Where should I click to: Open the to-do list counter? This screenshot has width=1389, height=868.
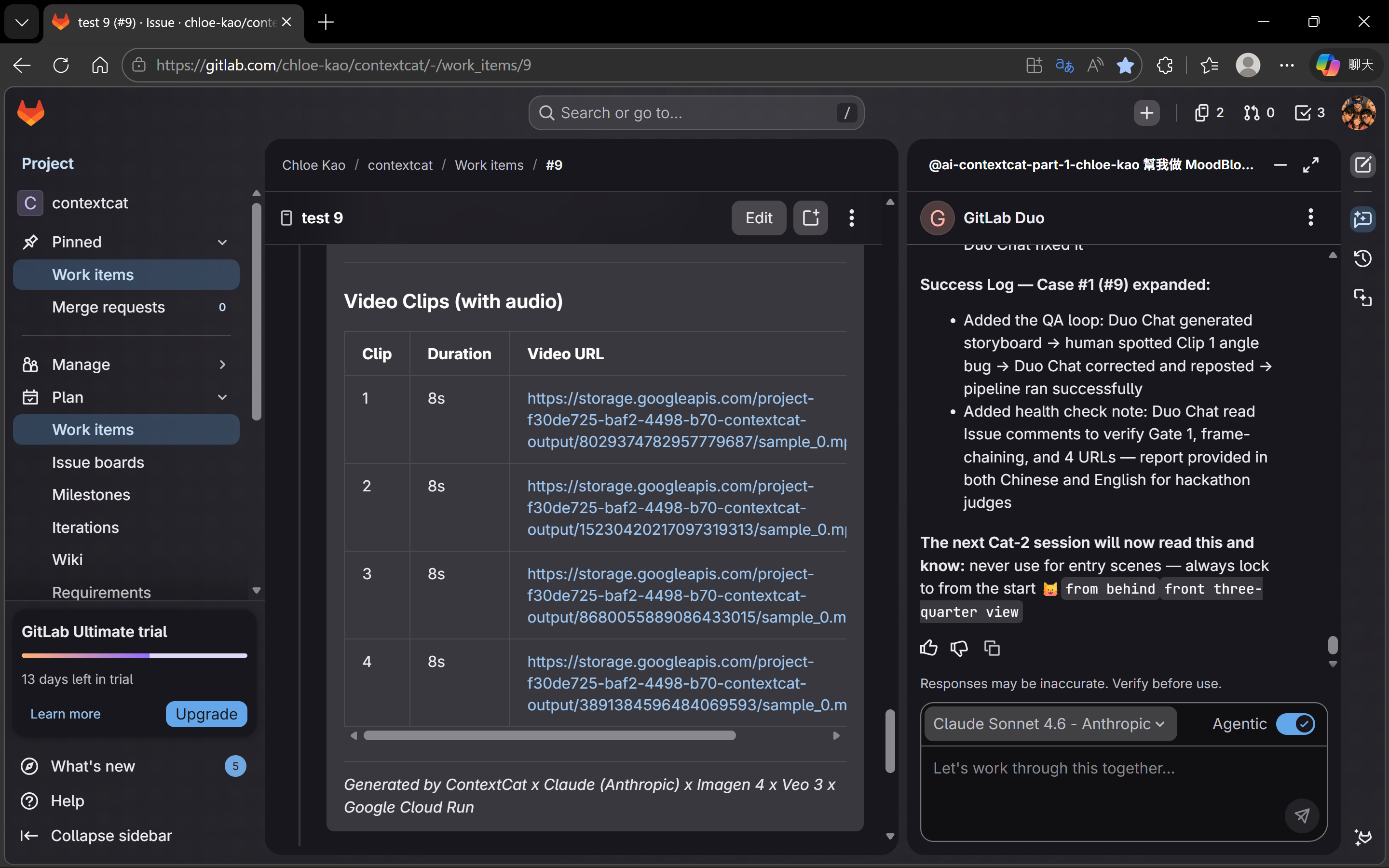(1310, 112)
